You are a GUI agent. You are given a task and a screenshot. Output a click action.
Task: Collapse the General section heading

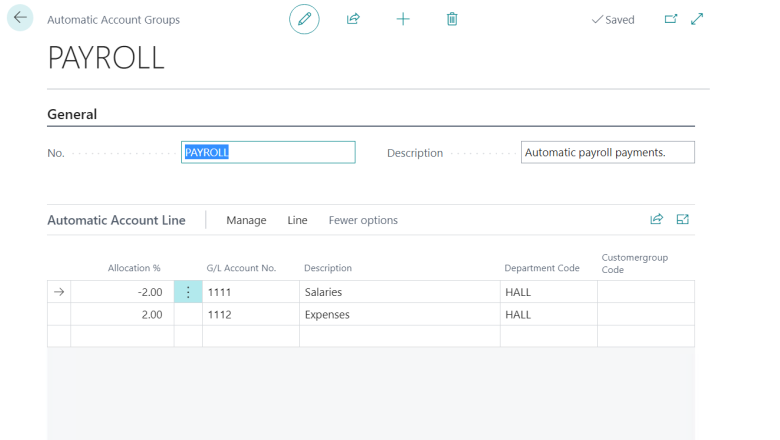72,114
